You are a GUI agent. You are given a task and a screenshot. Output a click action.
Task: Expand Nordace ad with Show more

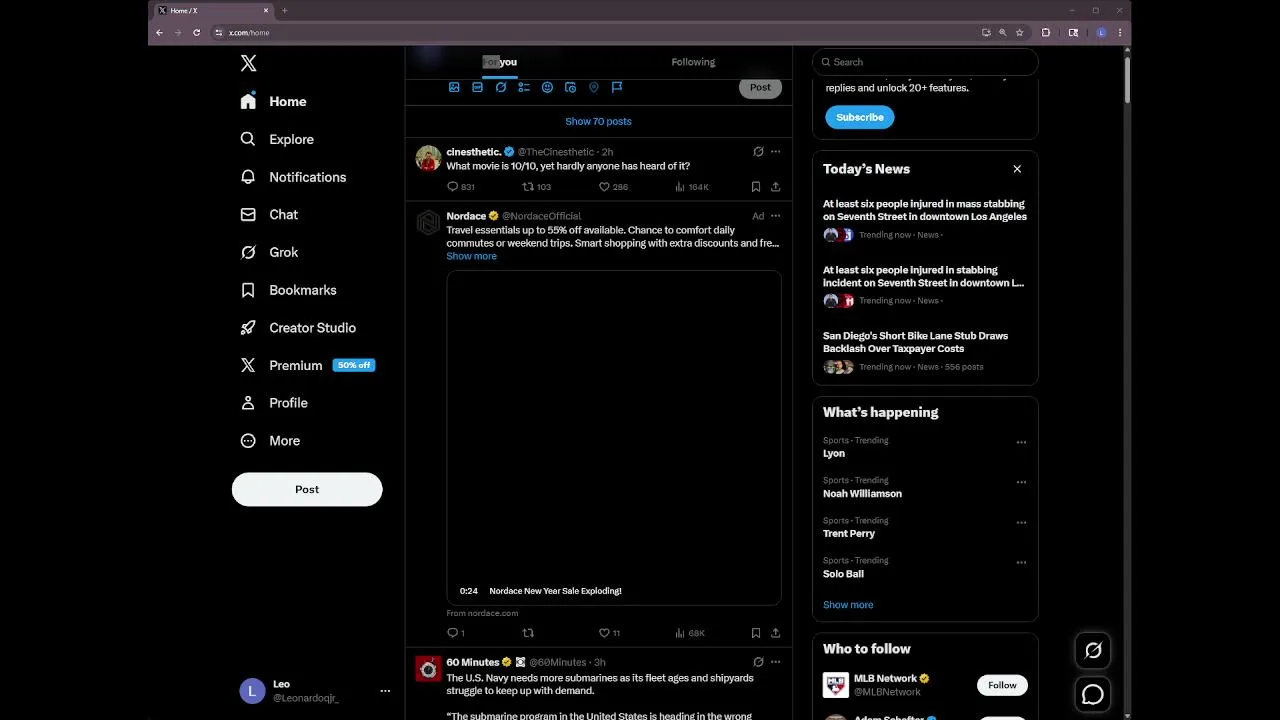[x=471, y=256]
